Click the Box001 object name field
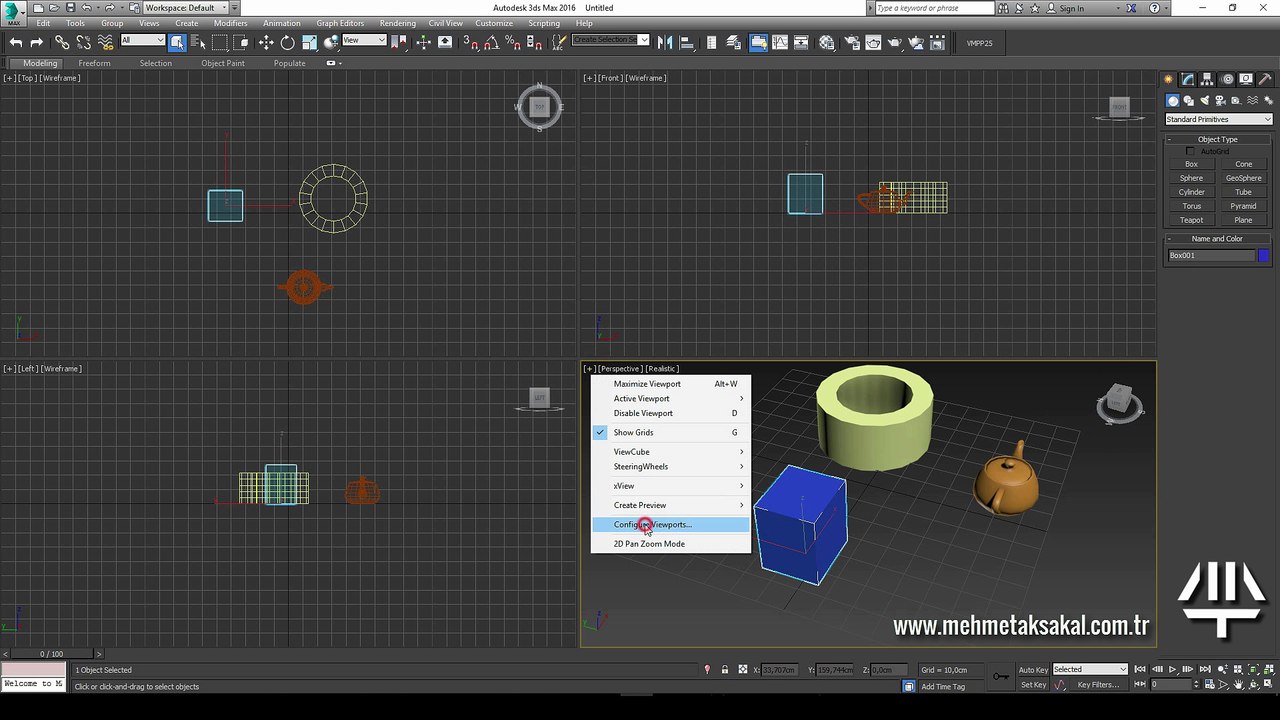Image resolution: width=1280 pixels, height=720 pixels. tap(1211, 255)
